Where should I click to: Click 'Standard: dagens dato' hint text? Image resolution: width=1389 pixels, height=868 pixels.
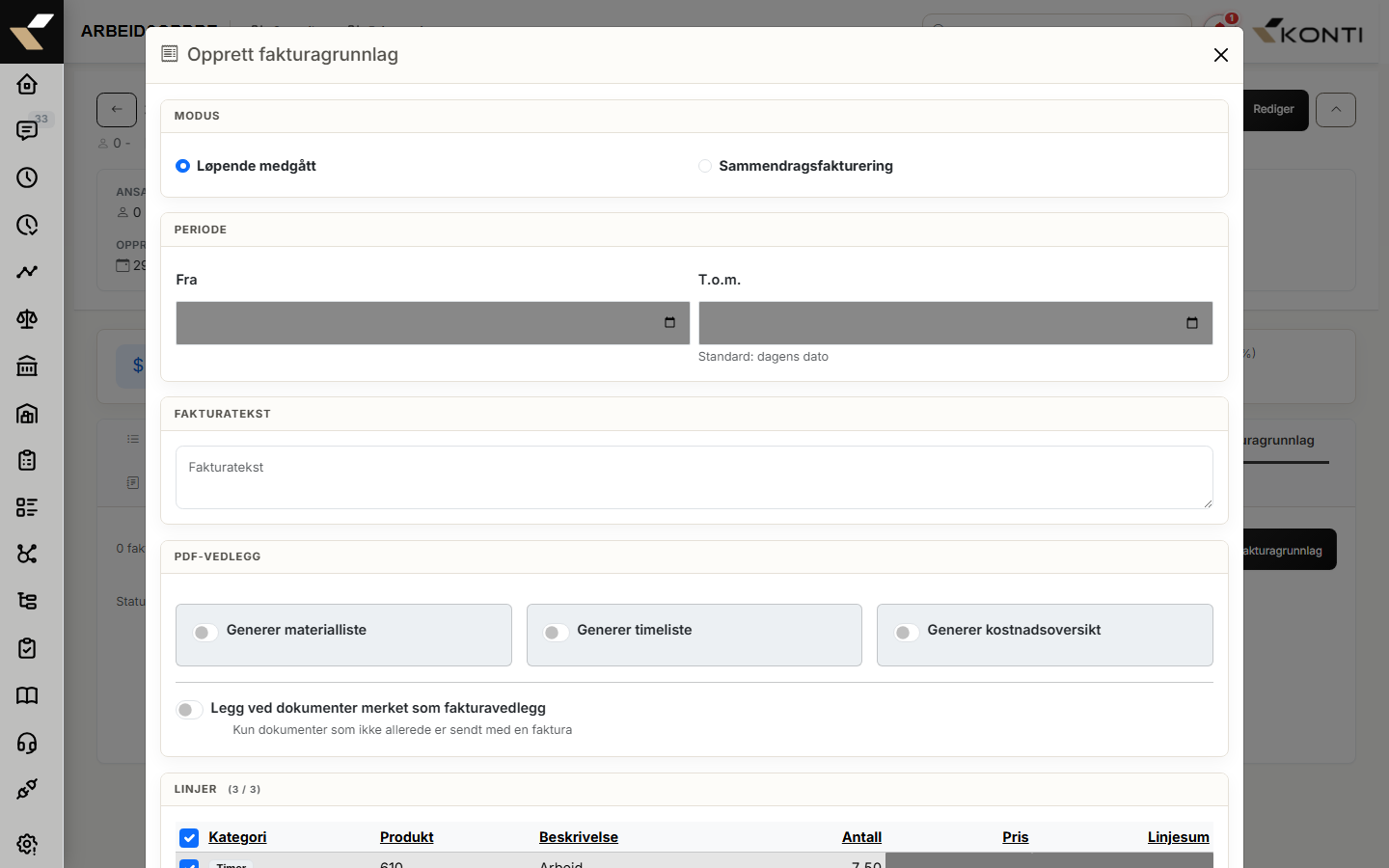[x=763, y=357]
